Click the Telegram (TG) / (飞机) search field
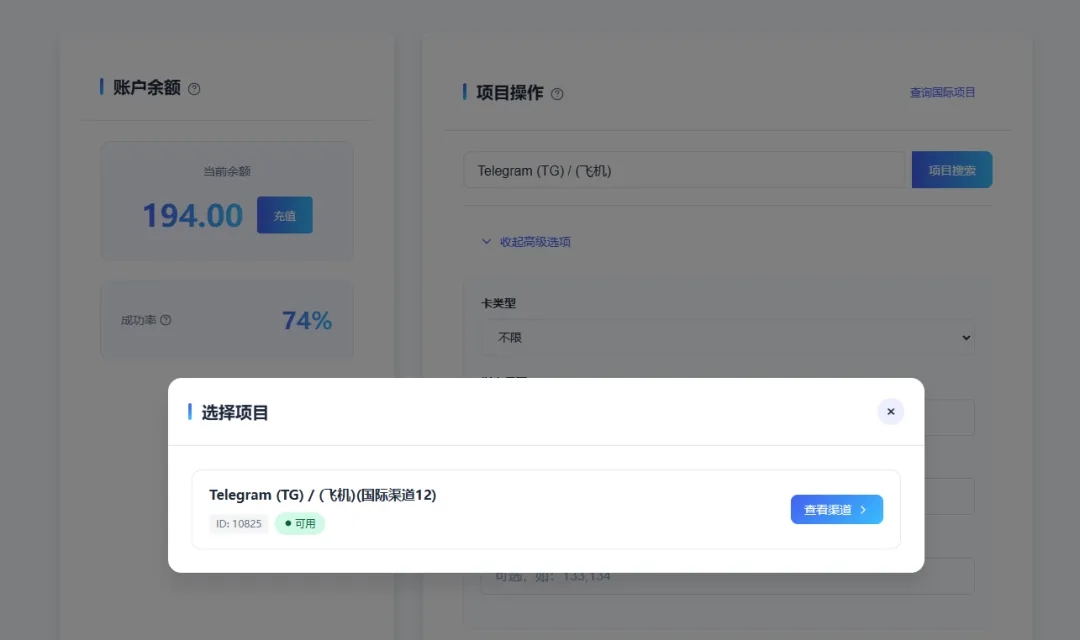1080x640 pixels. (684, 170)
